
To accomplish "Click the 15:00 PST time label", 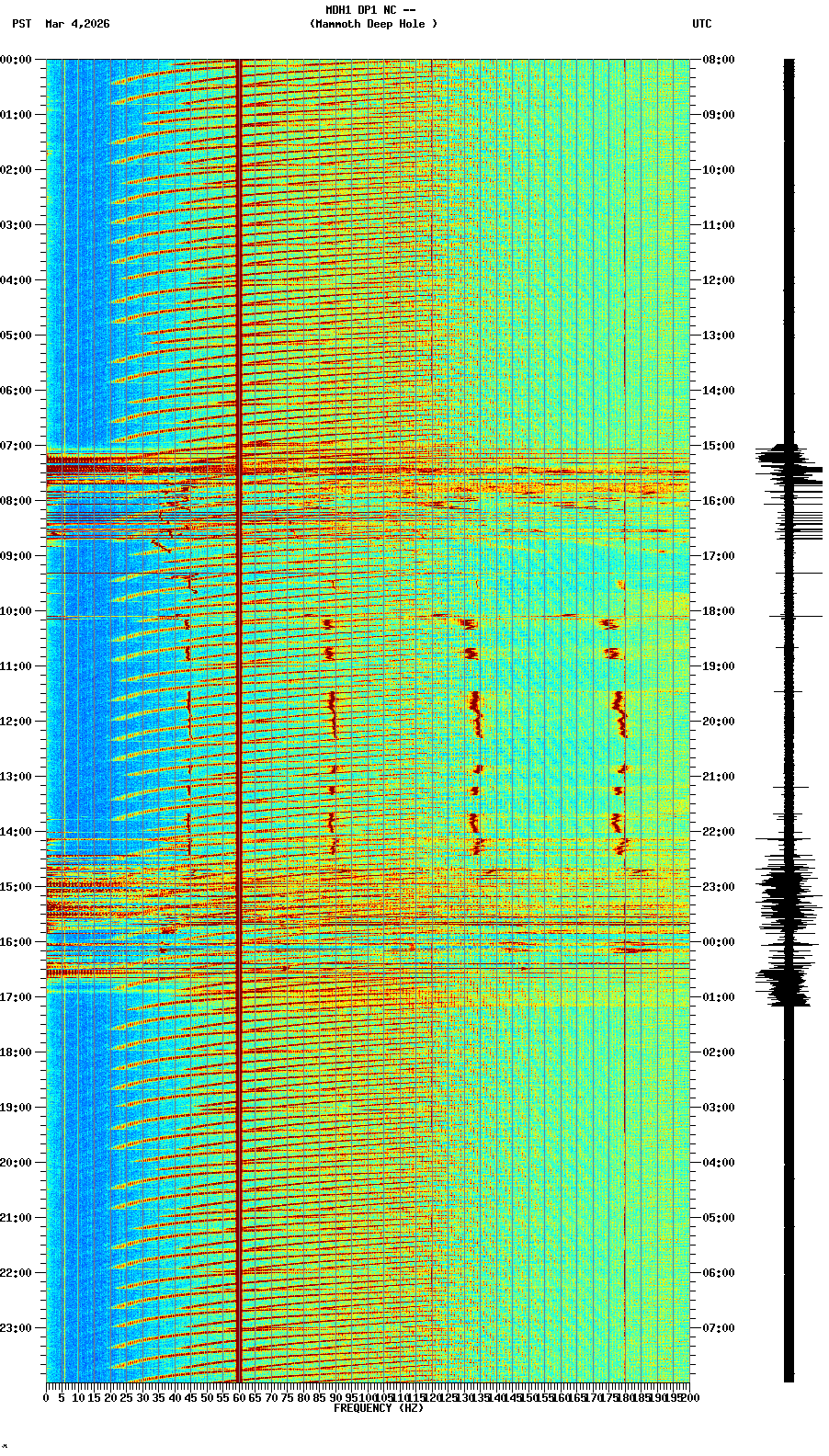I will [x=16, y=887].
